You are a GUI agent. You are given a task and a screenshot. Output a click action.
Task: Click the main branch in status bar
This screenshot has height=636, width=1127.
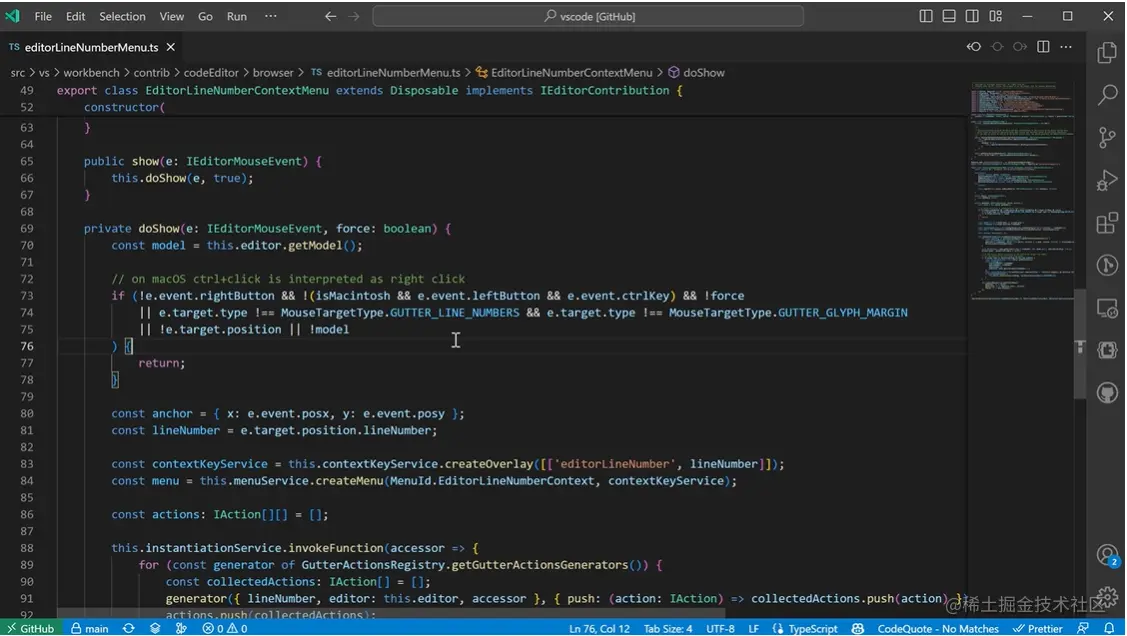(90, 628)
